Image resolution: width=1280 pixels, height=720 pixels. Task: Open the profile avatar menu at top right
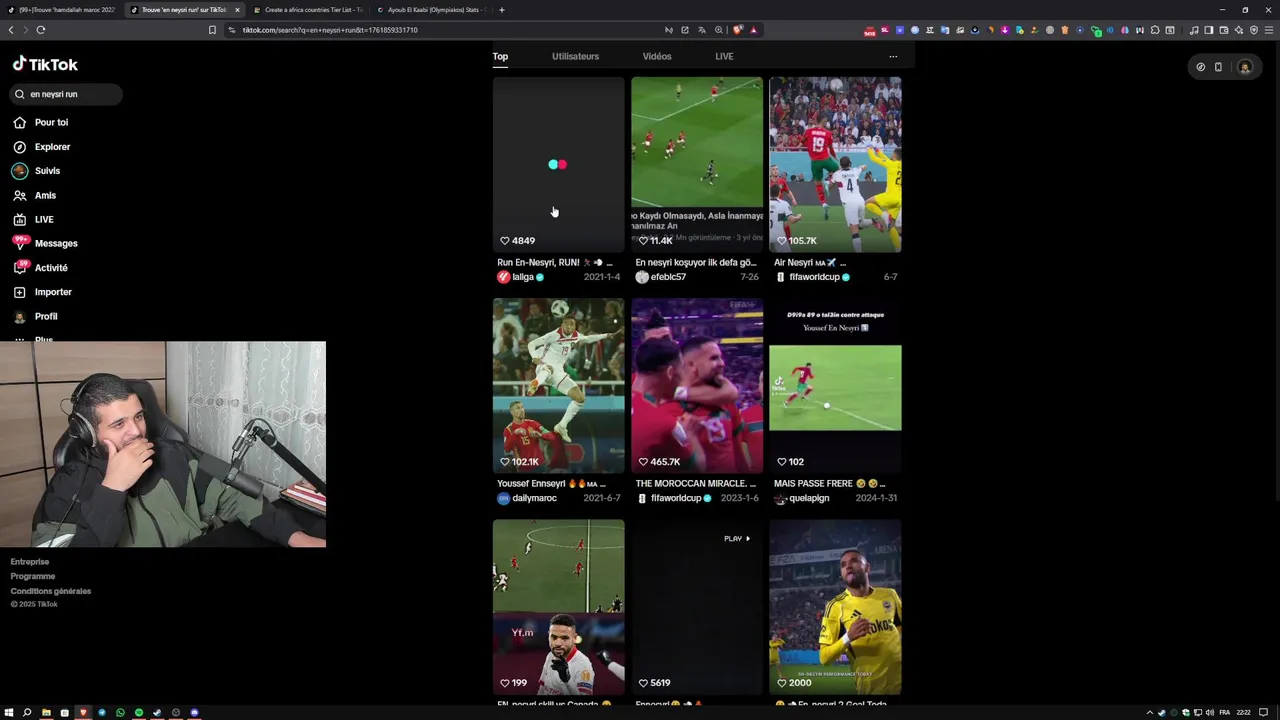[1245, 67]
